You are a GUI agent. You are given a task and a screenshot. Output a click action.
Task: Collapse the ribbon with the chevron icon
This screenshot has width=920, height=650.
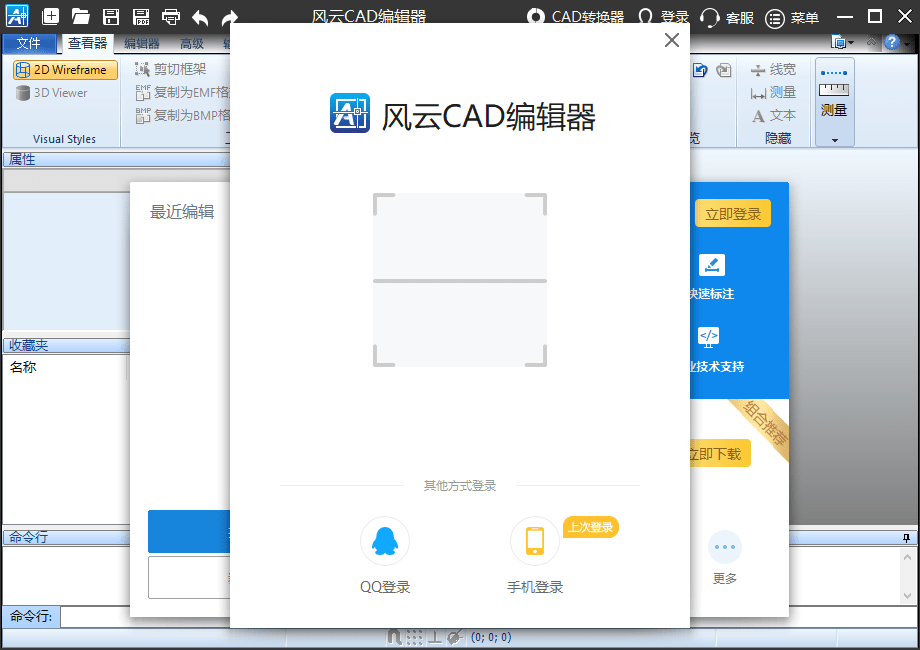871,42
